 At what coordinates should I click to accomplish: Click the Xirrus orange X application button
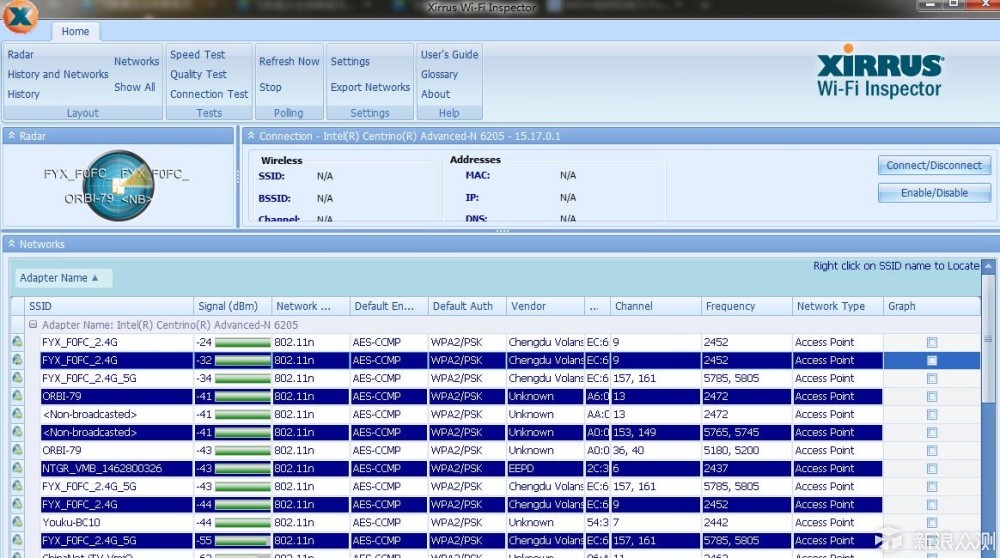(20, 16)
